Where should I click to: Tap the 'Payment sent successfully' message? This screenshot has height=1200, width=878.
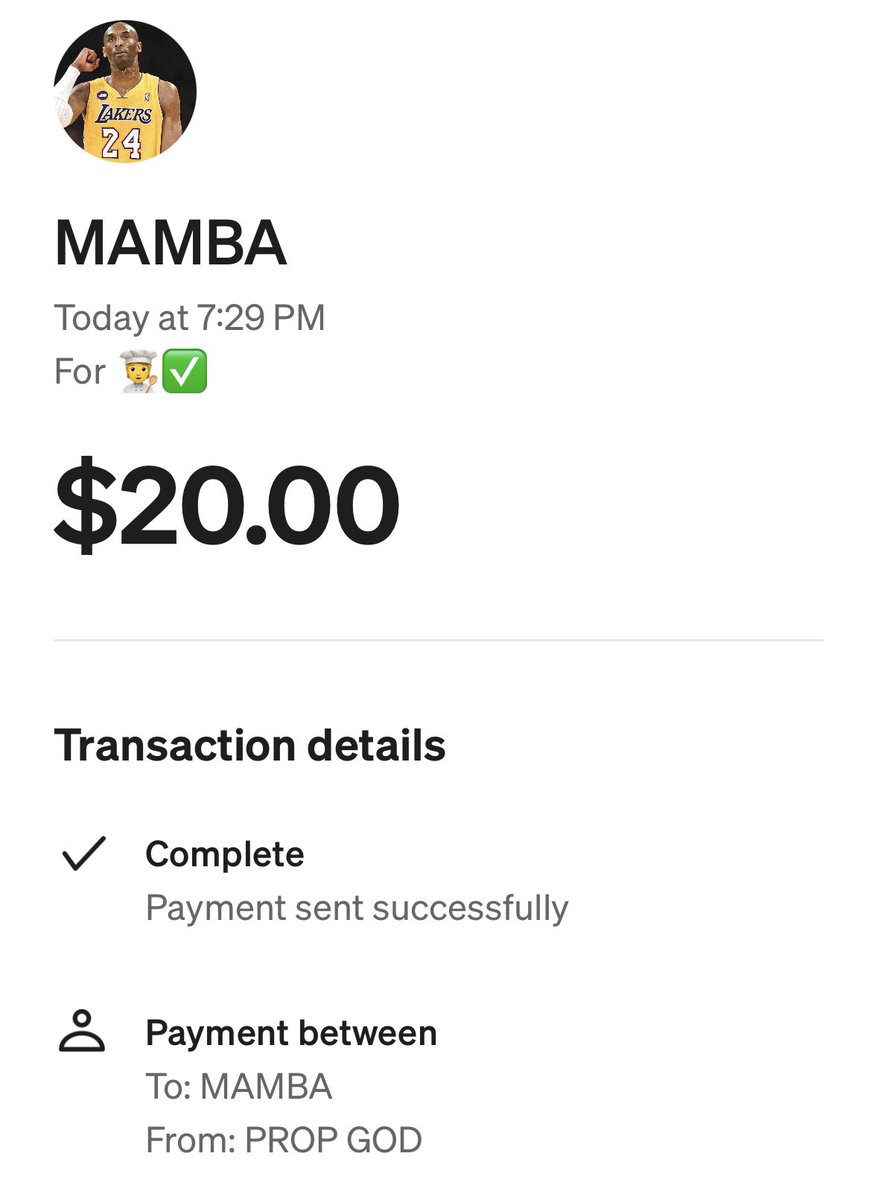coord(357,908)
